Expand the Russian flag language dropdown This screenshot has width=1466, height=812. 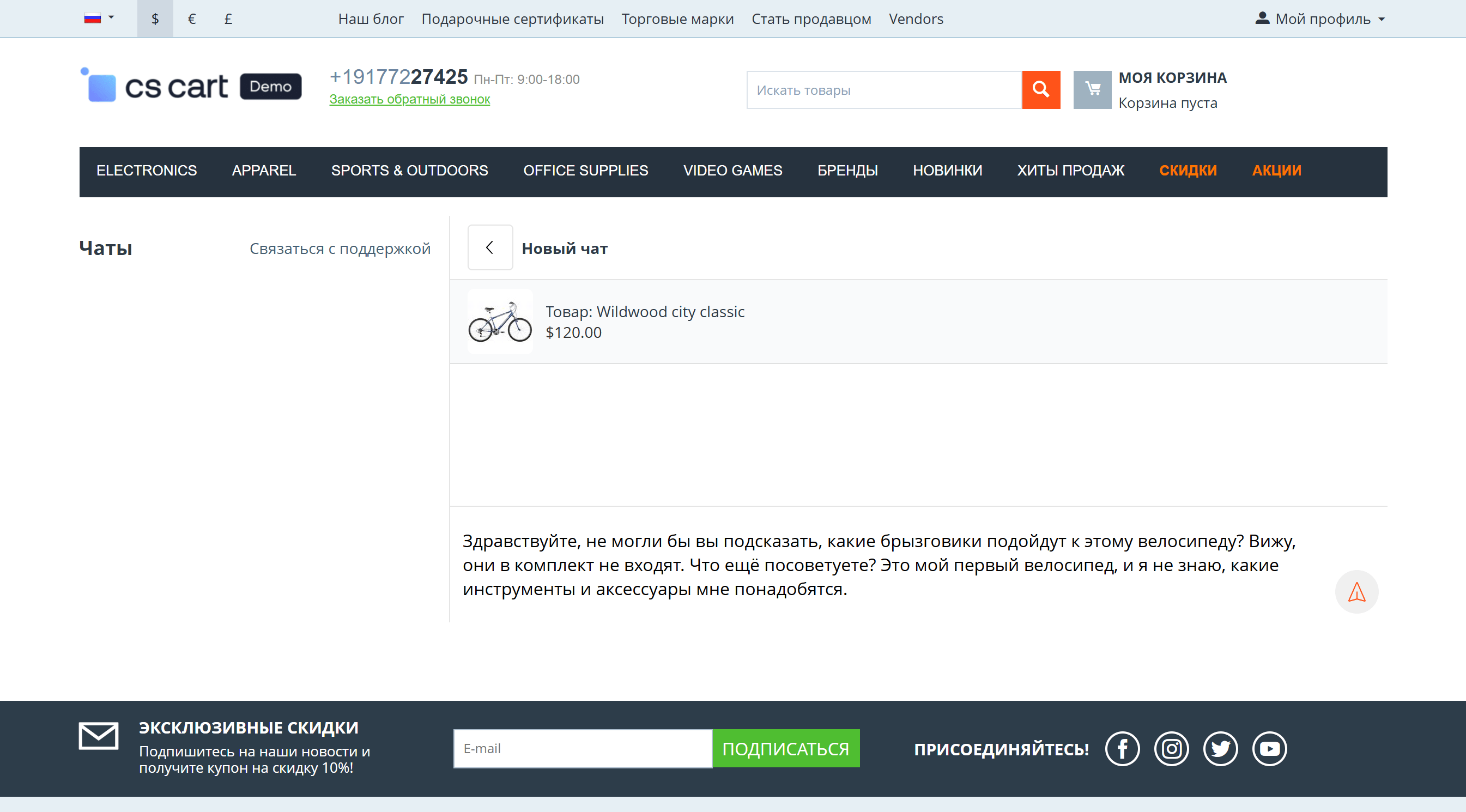pyautogui.click(x=99, y=18)
